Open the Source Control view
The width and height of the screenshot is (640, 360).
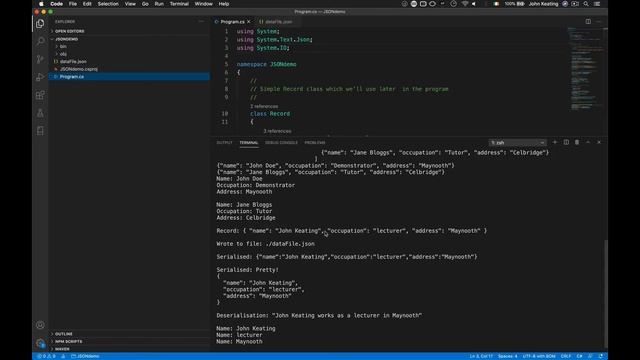(x=40, y=59)
